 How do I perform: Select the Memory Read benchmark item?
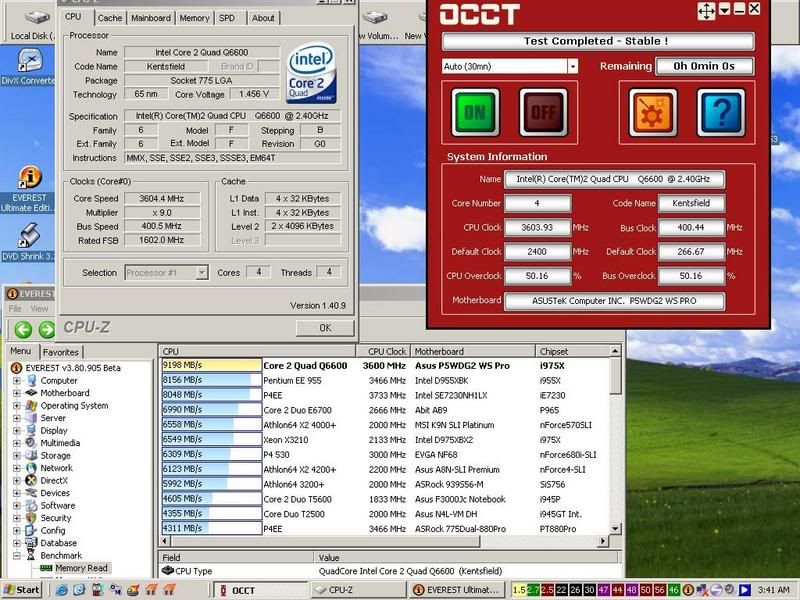[81, 568]
